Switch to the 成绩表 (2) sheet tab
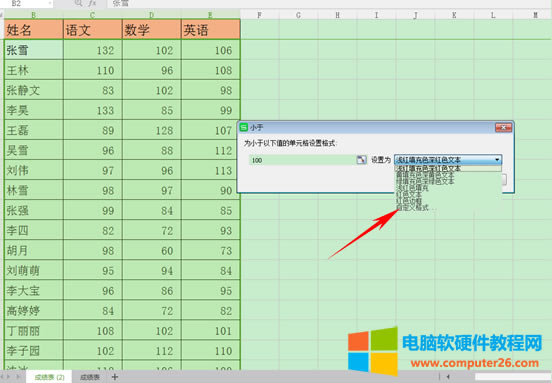552x383 pixels. point(49,377)
